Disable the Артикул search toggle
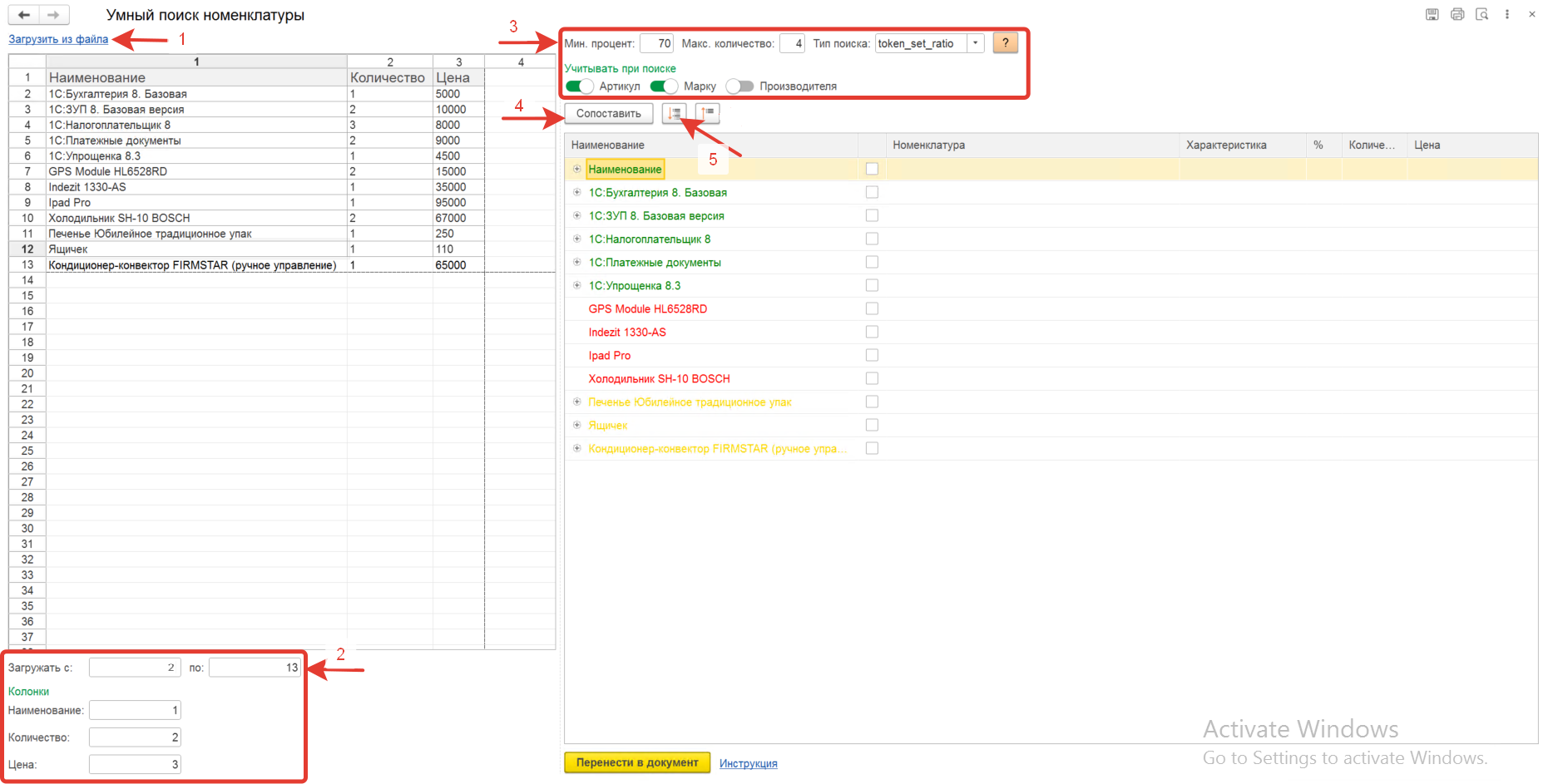This screenshot has height=784, width=1553. click(x=580, y=86)
